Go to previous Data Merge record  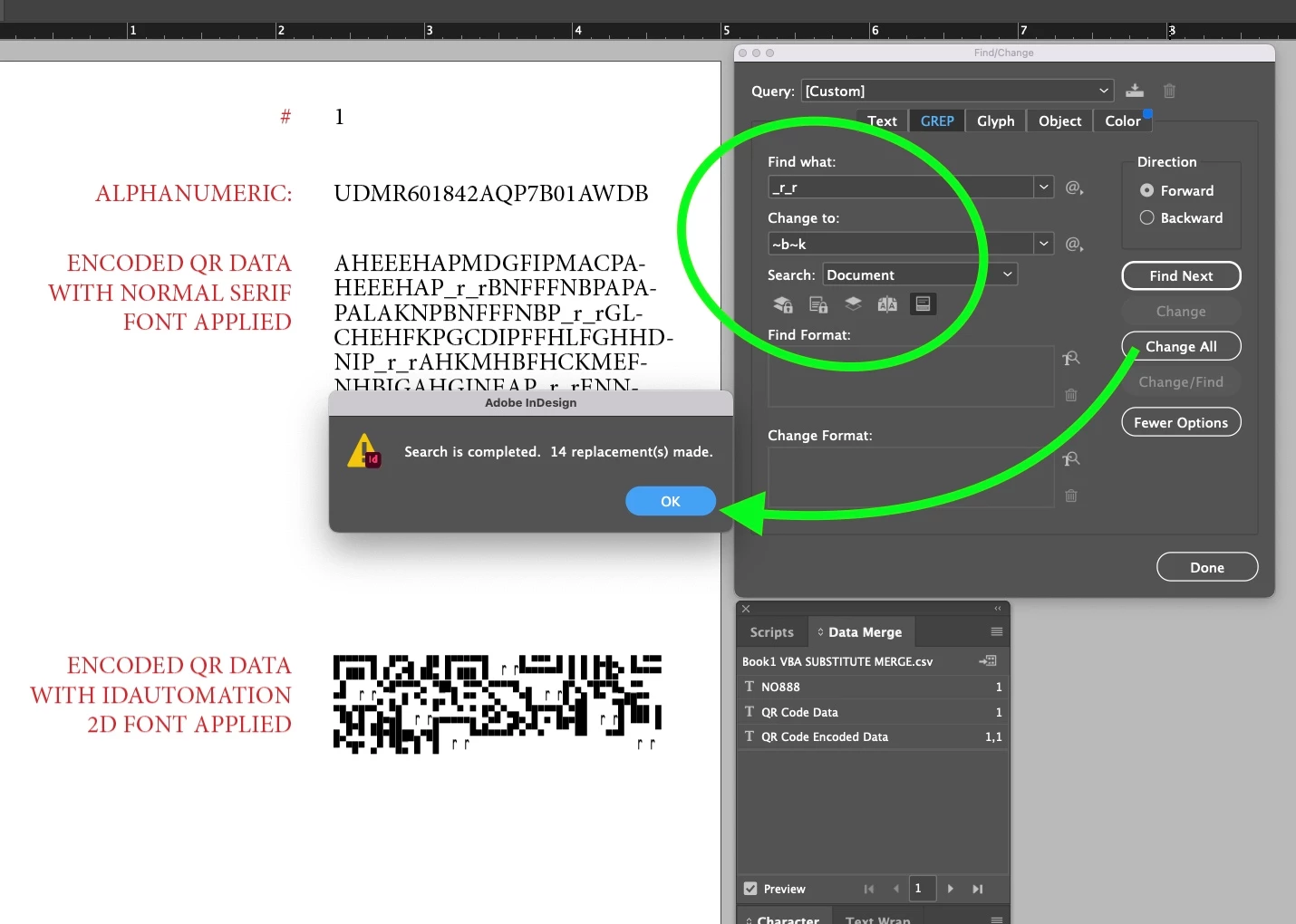[895, 889]
